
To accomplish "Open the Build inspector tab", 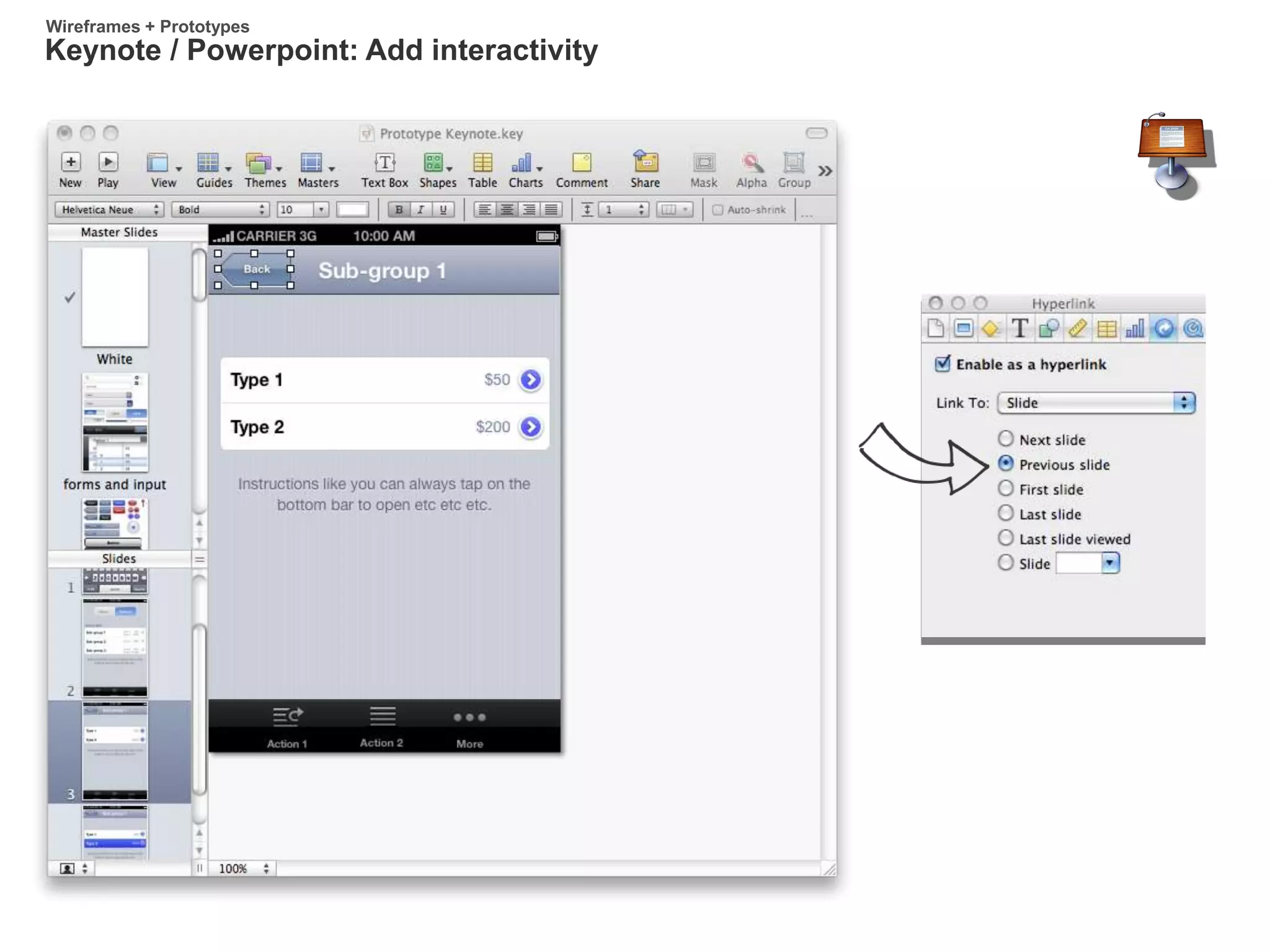I will (991, 328).
